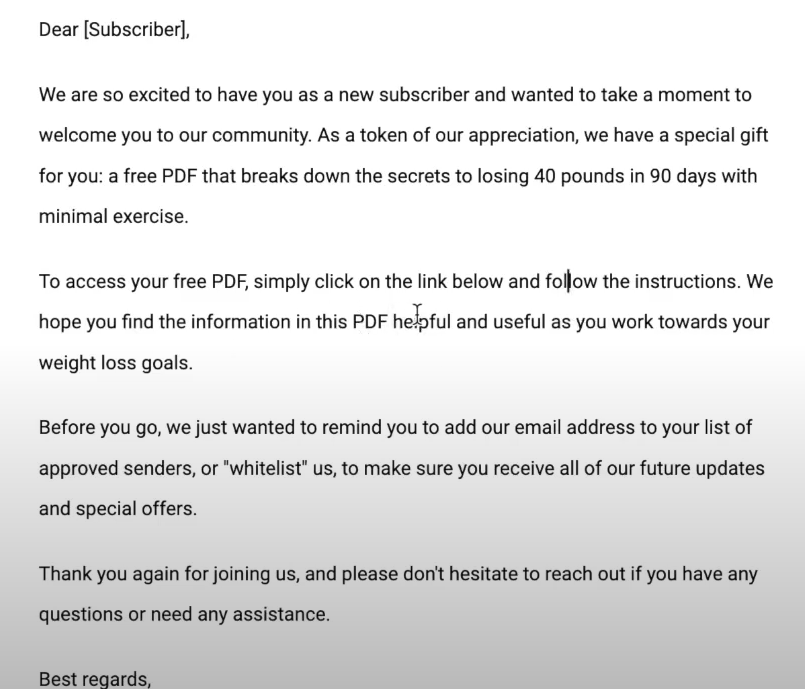Click the word "Subscriber" in the greeting

(134, 30)
